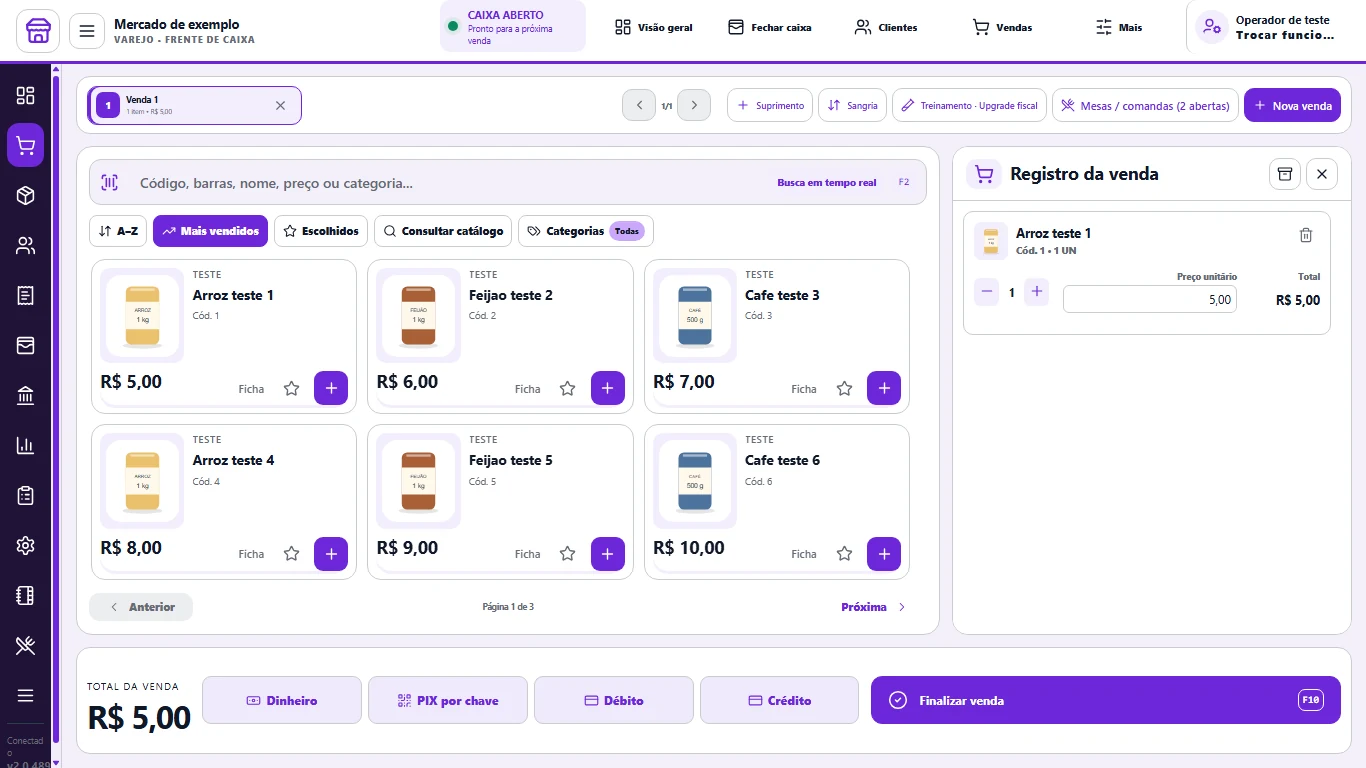Toggle A–Z sorting

point(118,231)
